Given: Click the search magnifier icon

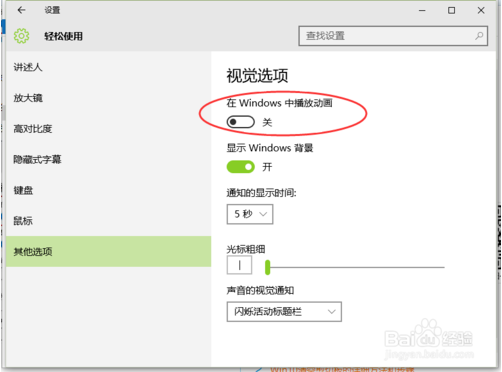Looking at the screenshot, I should pyautogui.click(x=479, y=36).
